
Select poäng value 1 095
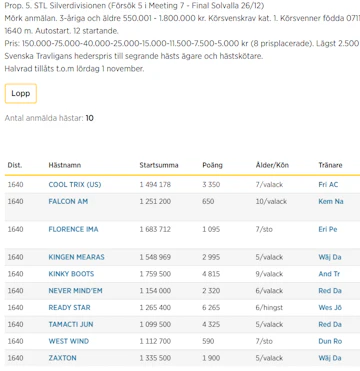(211, 229)
